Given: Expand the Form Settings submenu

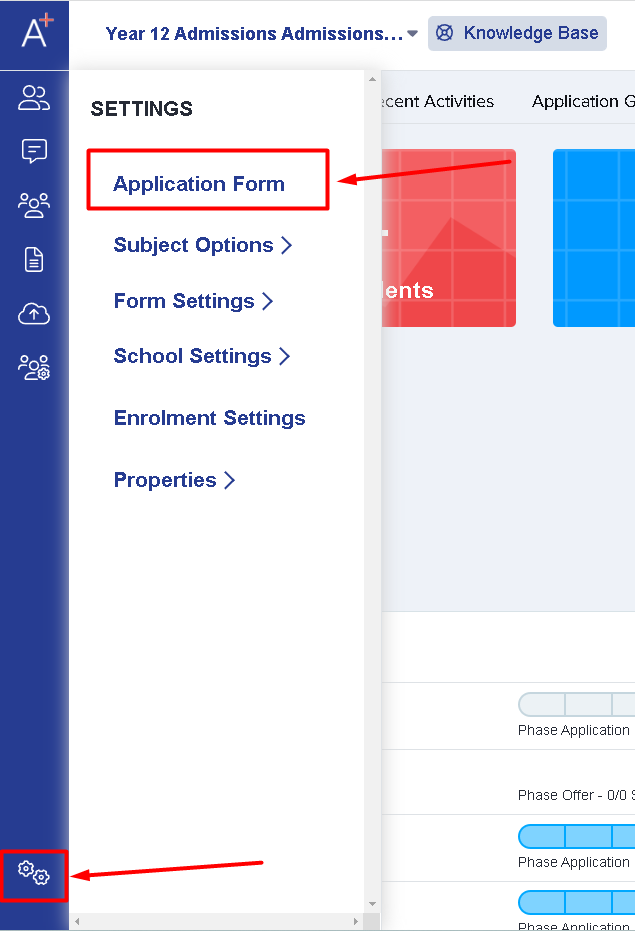Looking at the screenshot, I should tap(193, 301).
